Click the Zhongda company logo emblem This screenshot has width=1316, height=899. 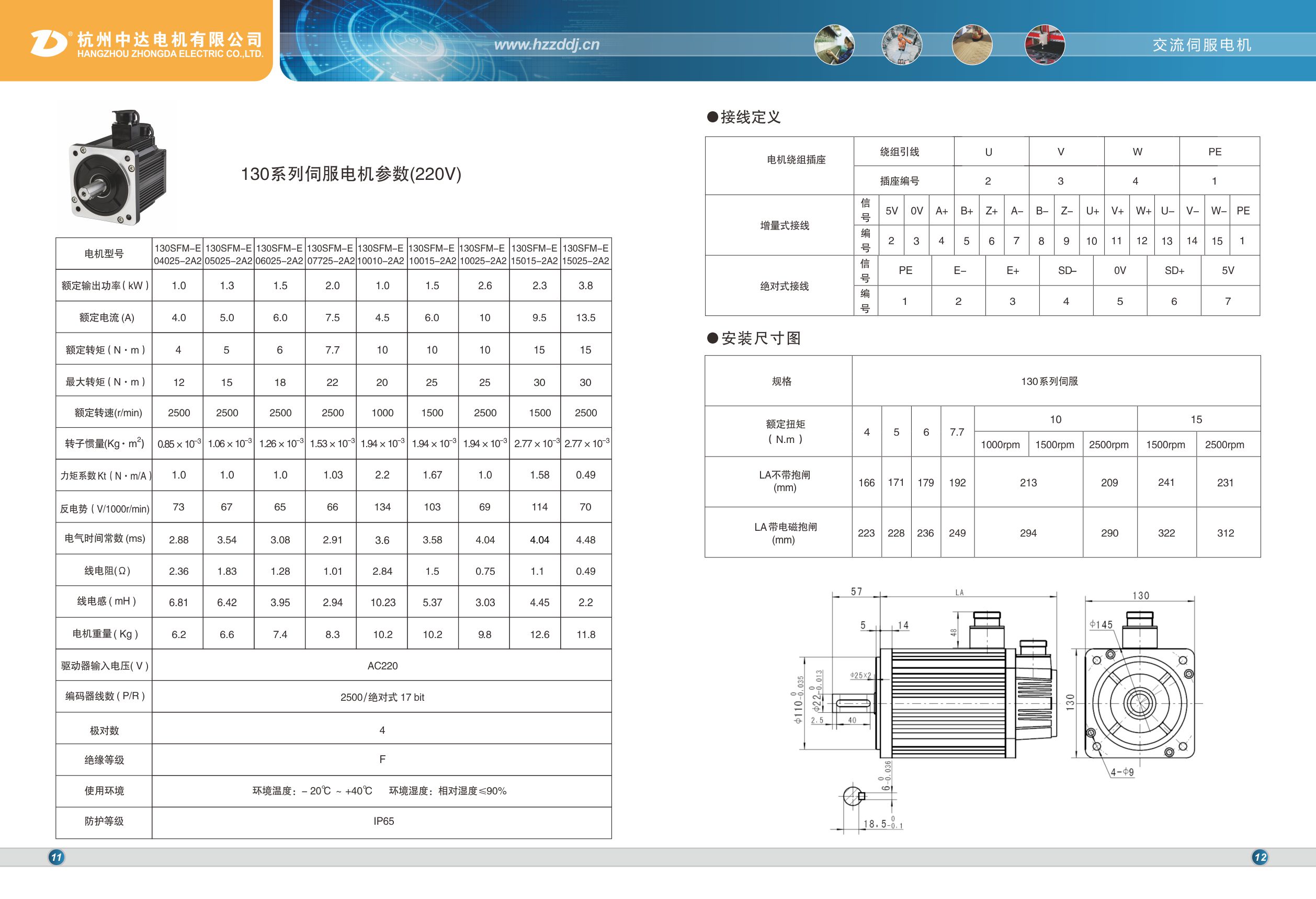[x=48, y=43]
